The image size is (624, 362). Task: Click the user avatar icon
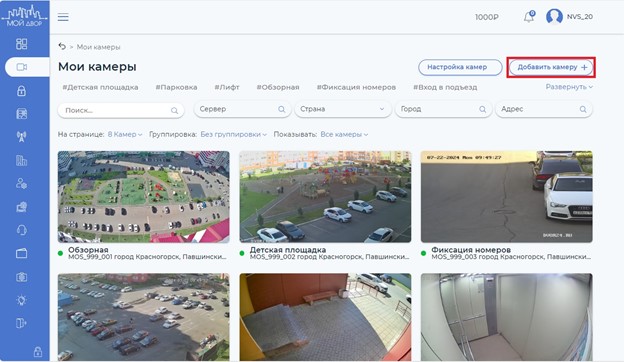coord(554,17)
